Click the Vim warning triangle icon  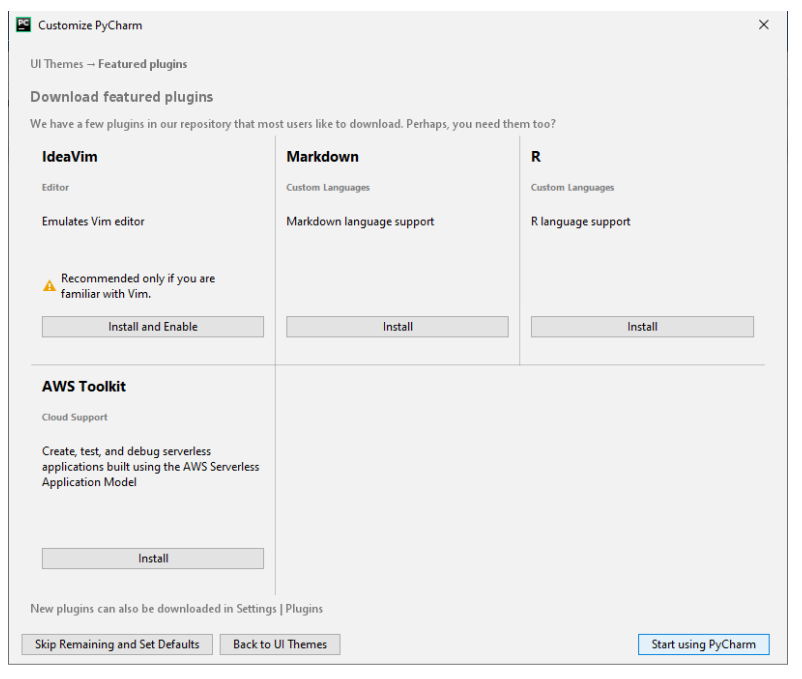click(x=49, y=286)
